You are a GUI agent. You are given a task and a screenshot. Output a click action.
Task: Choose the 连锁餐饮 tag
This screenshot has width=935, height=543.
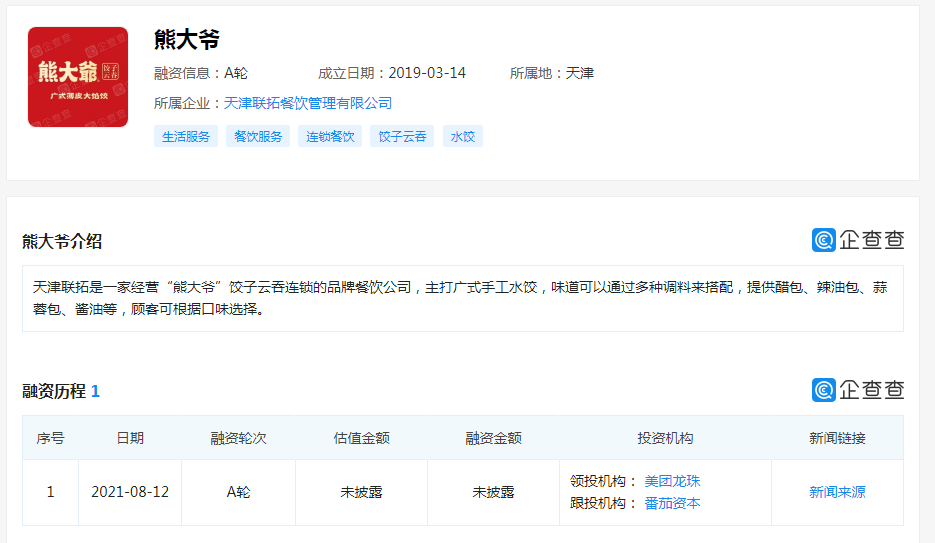click(330, 136)
